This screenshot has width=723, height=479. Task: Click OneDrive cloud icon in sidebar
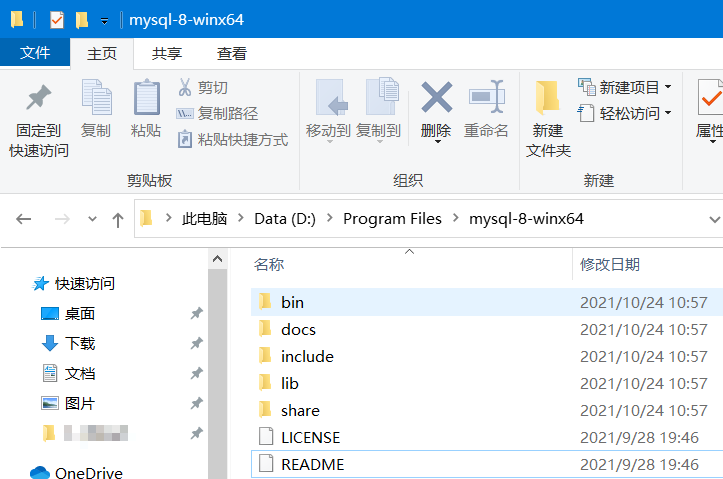coord(40,473)
